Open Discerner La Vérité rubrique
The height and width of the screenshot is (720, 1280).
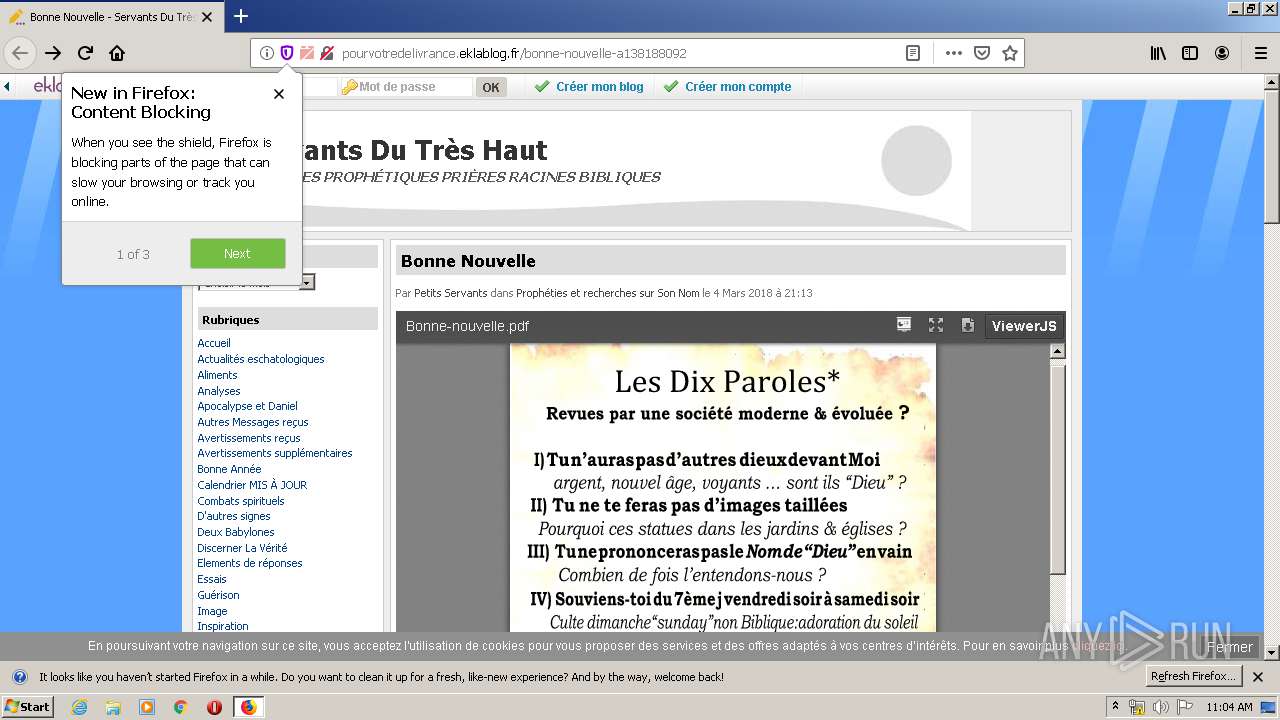tap(242, 548)
